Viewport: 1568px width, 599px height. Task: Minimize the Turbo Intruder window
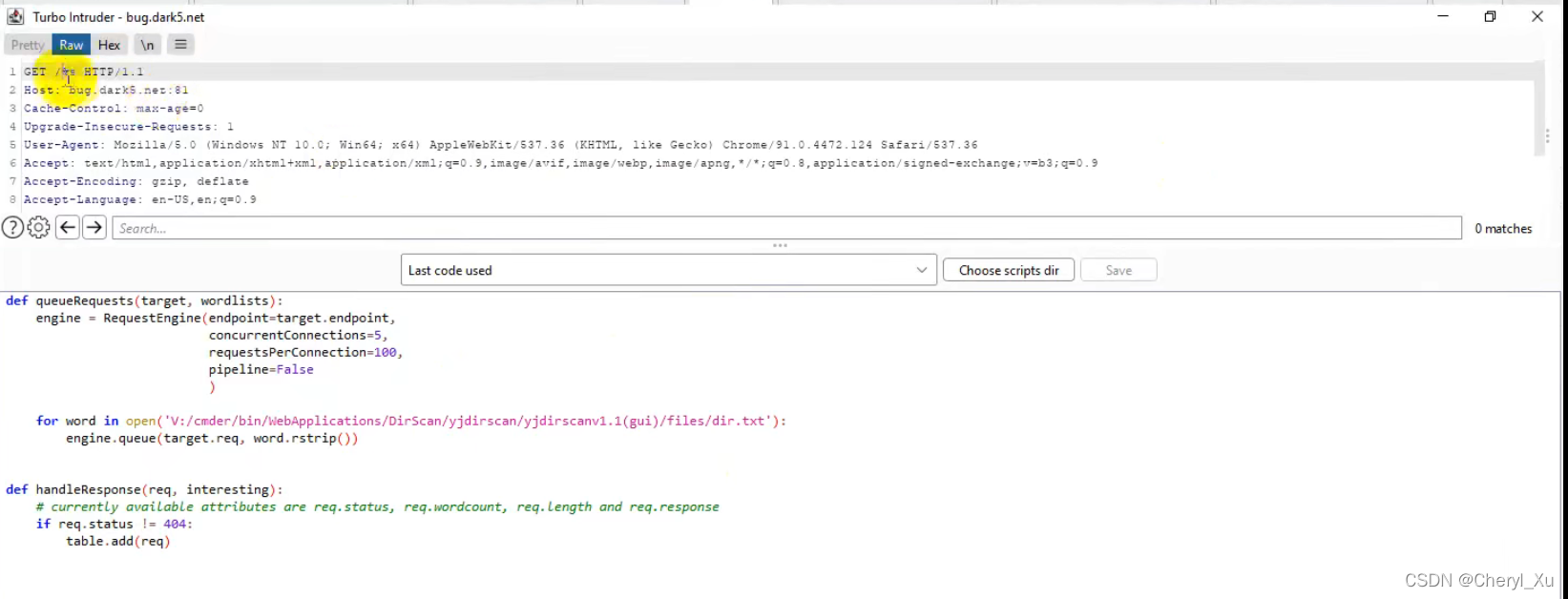coord(1443,16)
